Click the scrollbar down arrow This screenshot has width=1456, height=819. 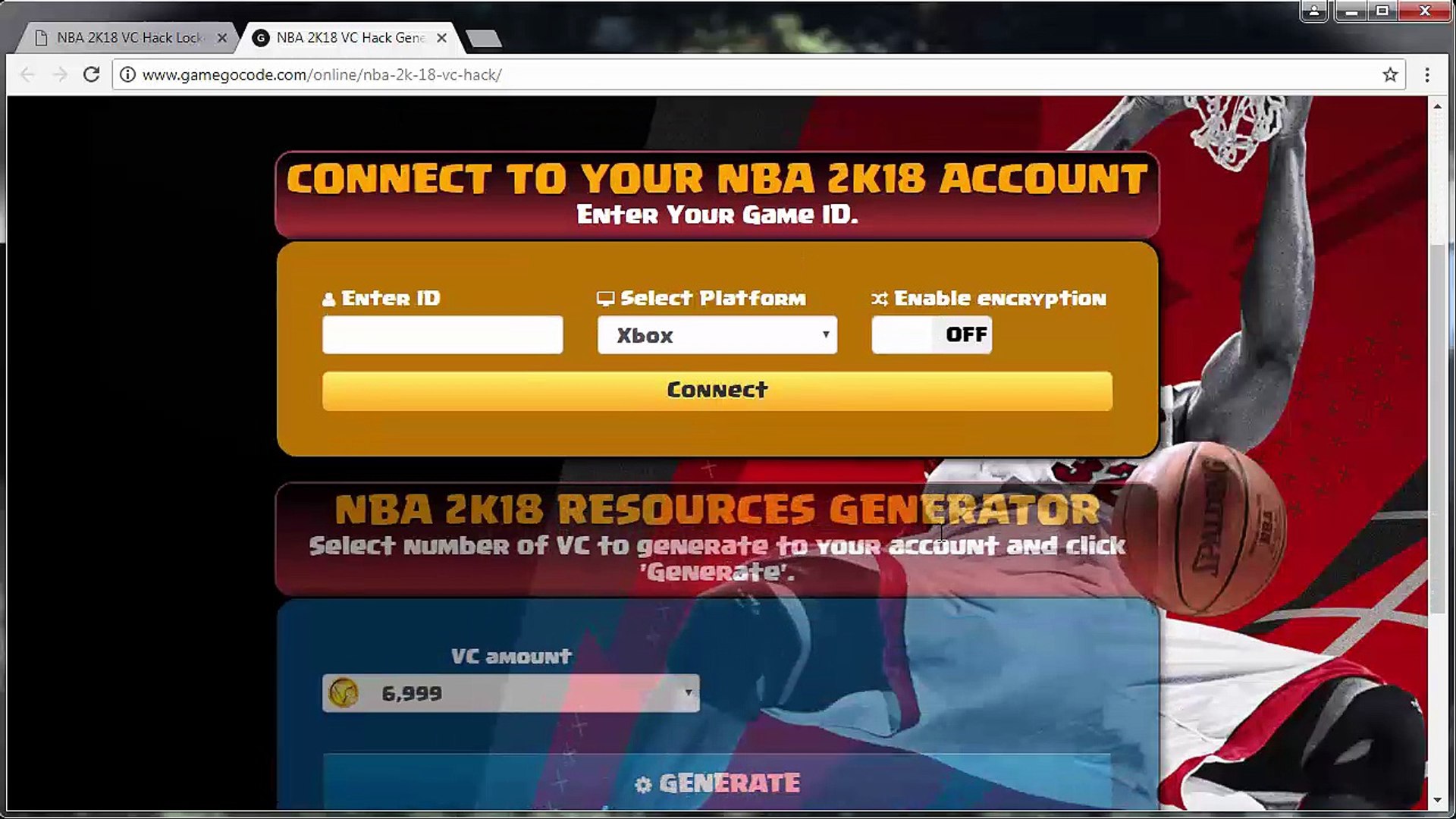[1437, 800]
